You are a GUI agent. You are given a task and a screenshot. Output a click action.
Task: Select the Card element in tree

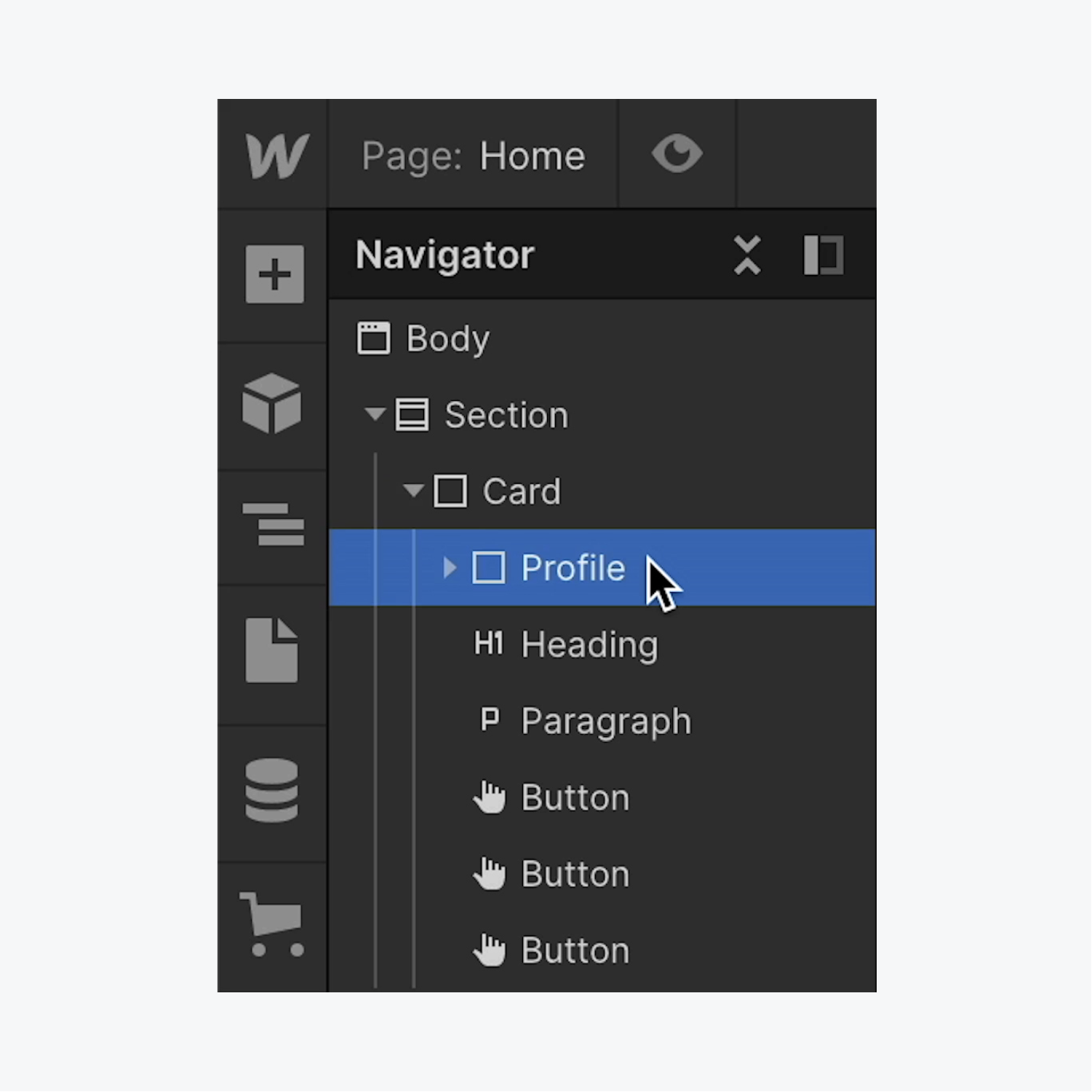point(602,491)
